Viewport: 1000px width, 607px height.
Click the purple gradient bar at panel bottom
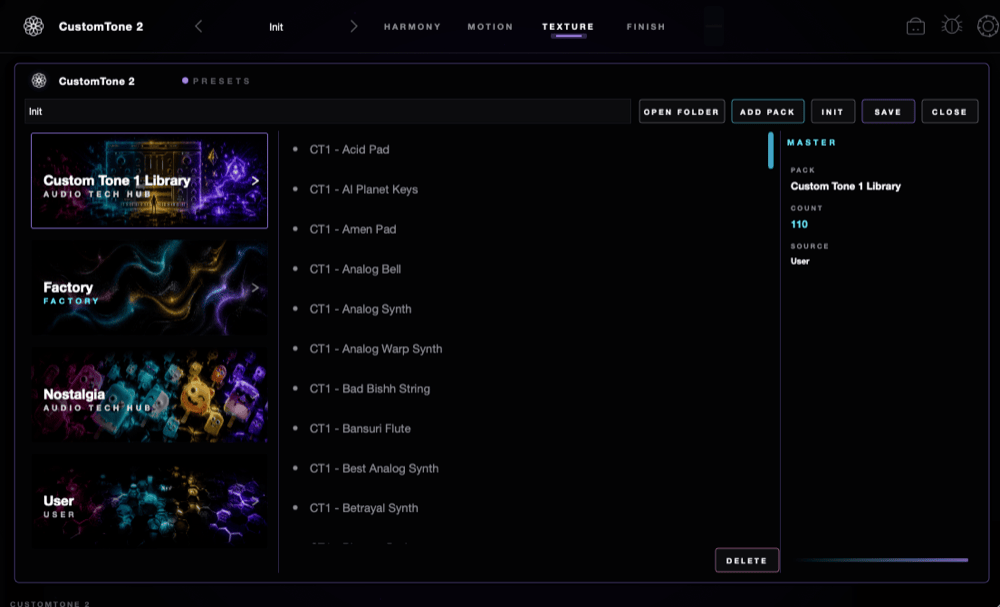[x=883, y=560]
